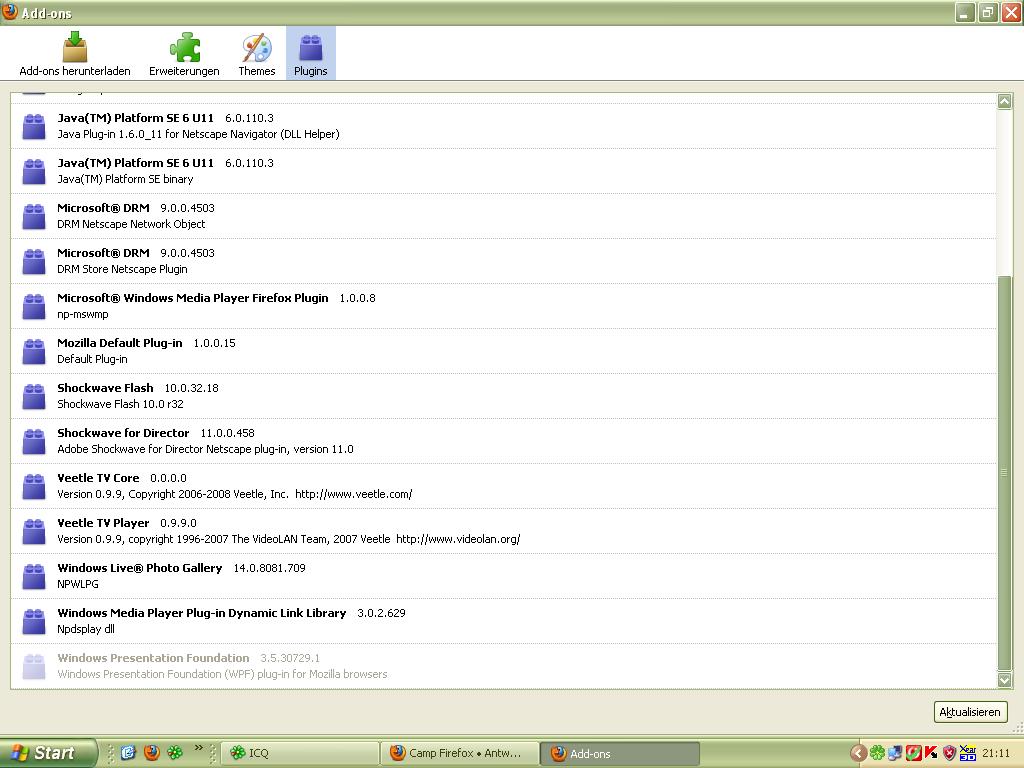Click the plugin list scrollbar thumb
This screenshot has height=768, width=1024.
click(1004, 473)
